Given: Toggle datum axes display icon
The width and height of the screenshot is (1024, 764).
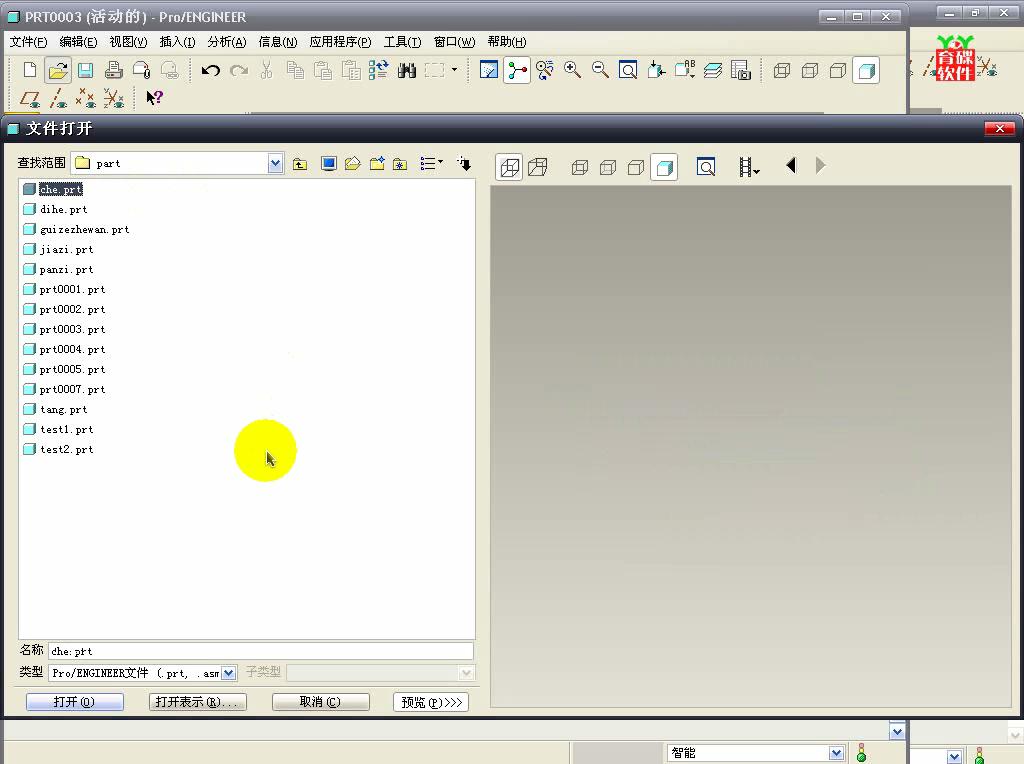Looking at the screenshot, I should click(58, 99).
